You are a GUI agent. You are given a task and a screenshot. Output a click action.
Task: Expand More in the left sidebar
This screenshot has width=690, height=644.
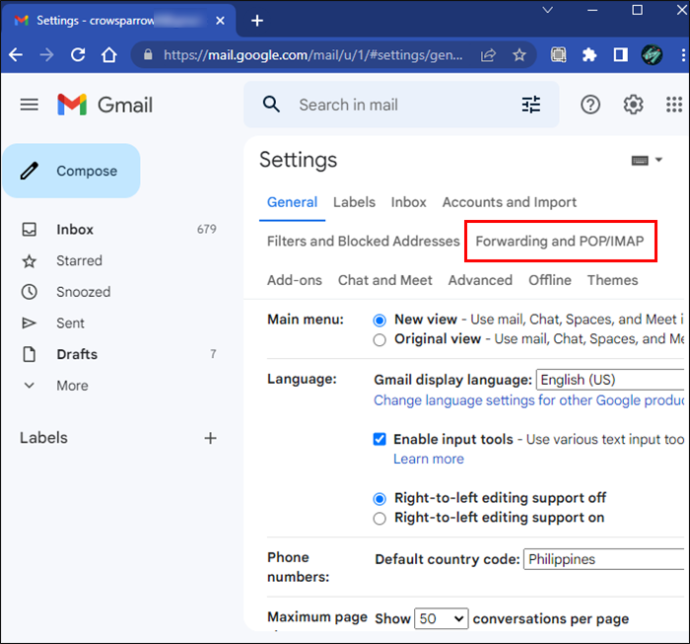coord(72,386)
